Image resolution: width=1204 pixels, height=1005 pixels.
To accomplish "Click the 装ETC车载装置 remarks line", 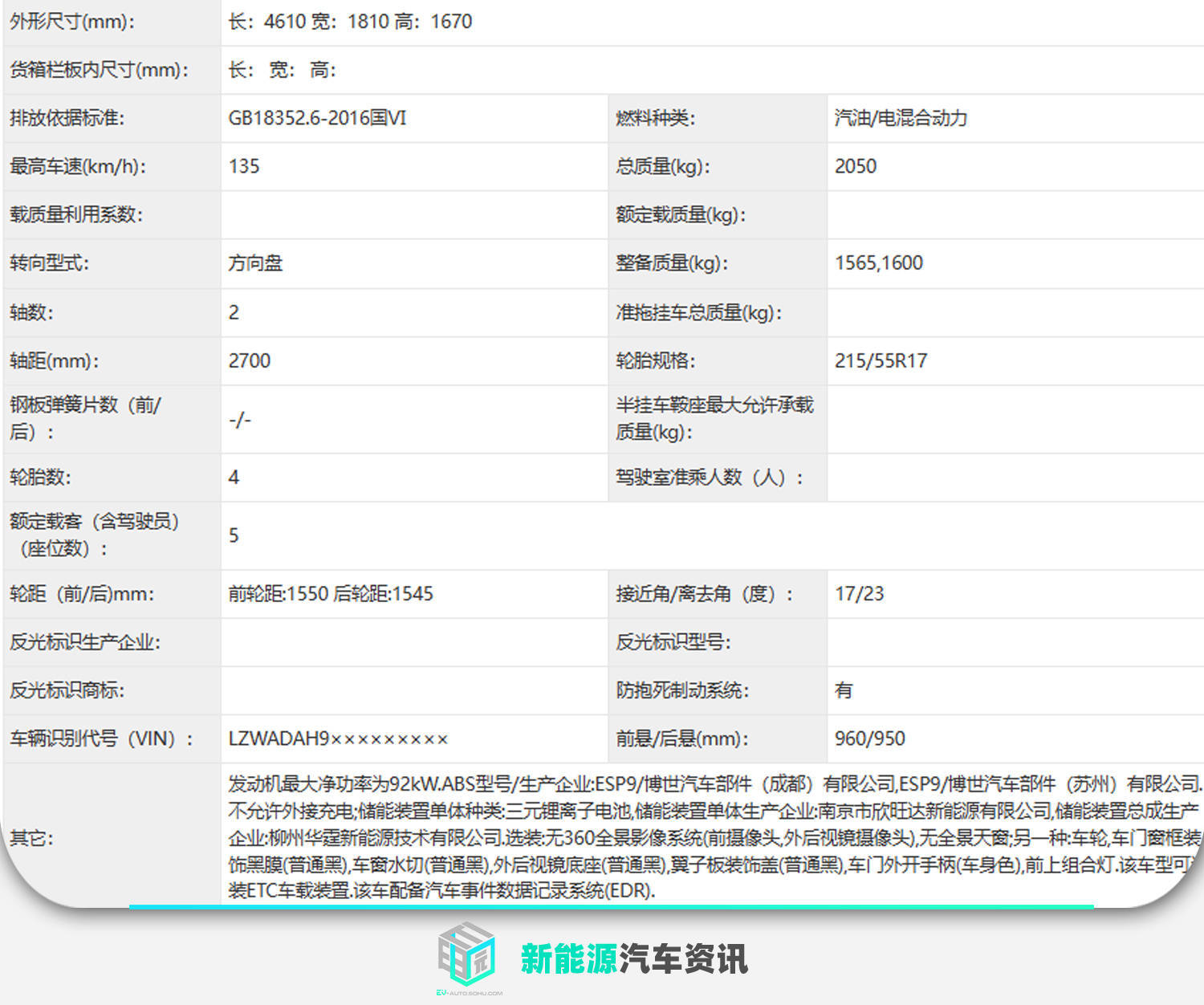I will pyautogui.click(x=441, y=889).
